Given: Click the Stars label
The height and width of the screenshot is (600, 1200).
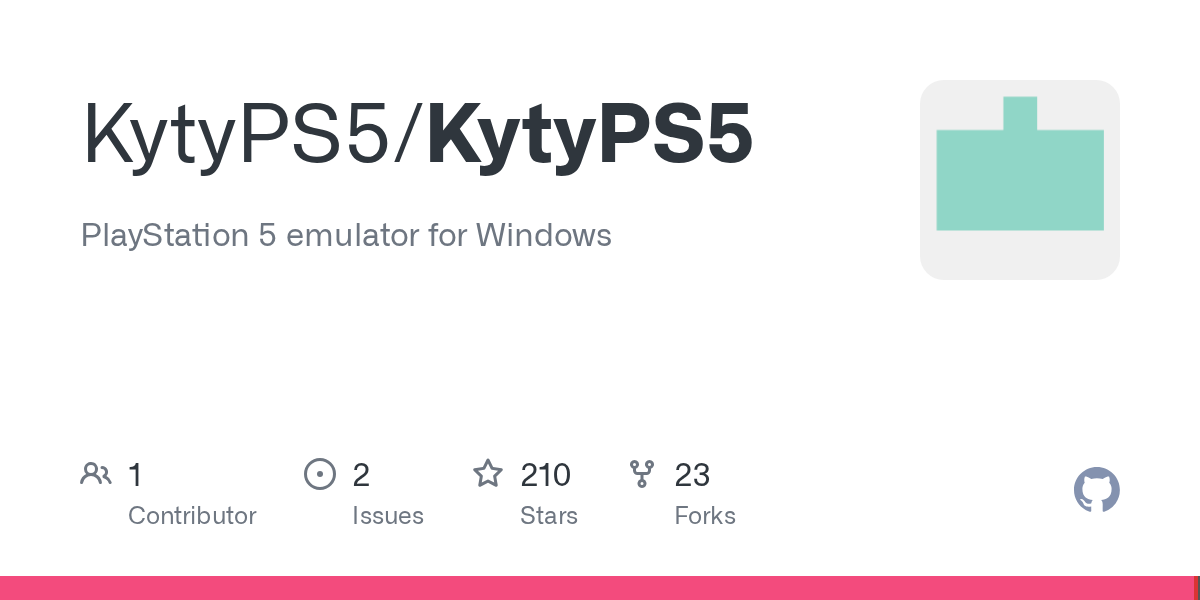Looking at the screenshot, I should click(x=549, y=516).
